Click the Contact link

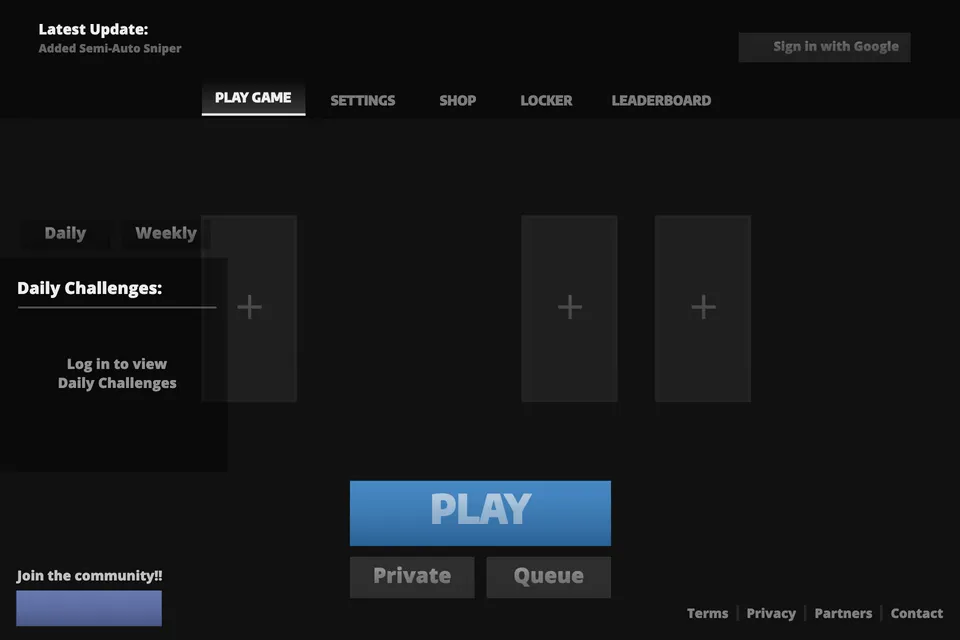[x=917, y=613]
